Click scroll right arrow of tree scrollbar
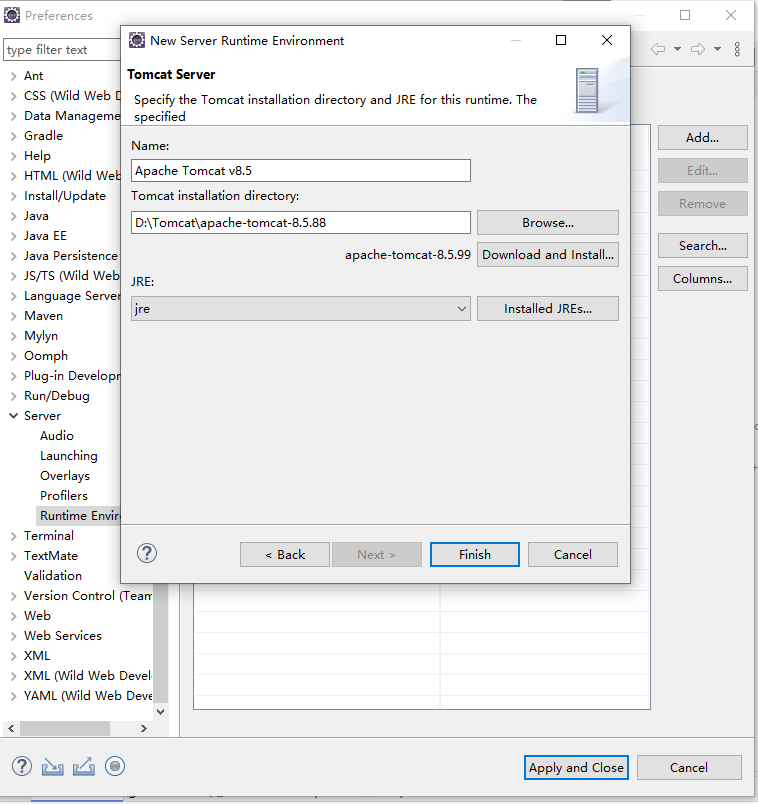The width and height of the screenshot is (758, 804). [144, 728]
